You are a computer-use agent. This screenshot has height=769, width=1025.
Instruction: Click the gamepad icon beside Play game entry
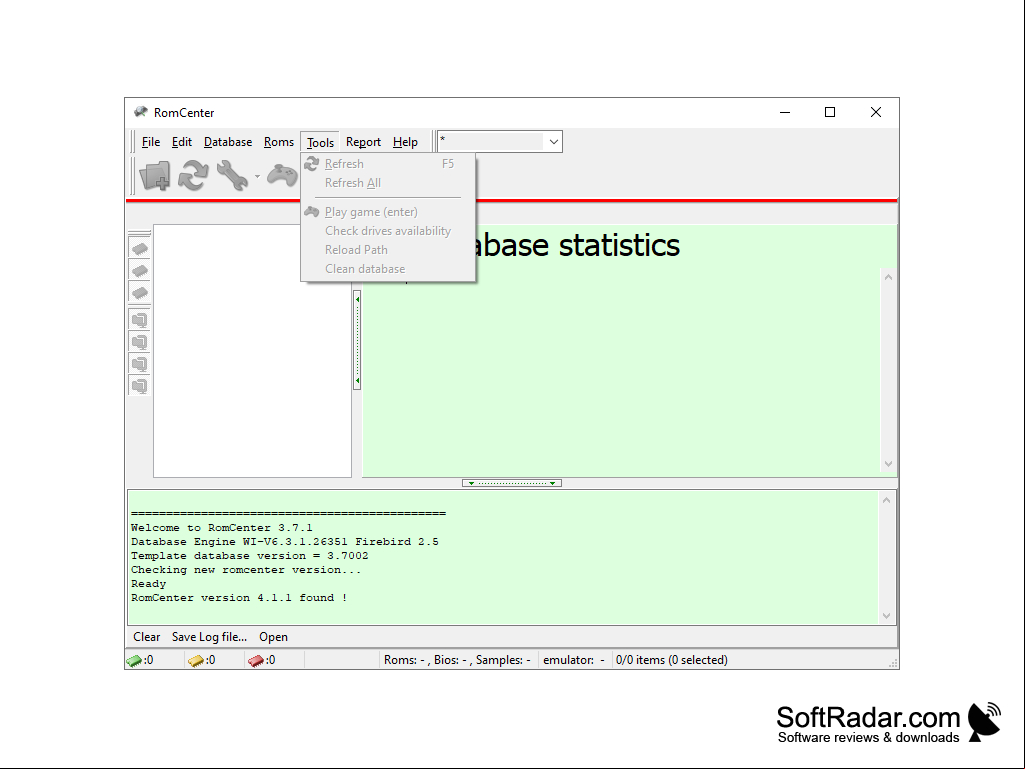pyautogui.click(x=312, y=211)
